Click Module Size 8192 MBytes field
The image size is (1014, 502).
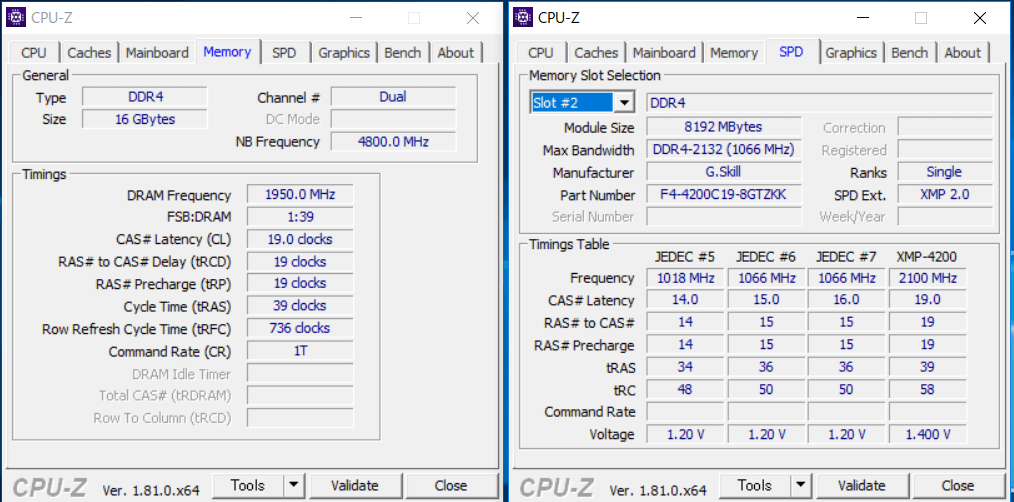pyautogui.click(x=724, y=127)
